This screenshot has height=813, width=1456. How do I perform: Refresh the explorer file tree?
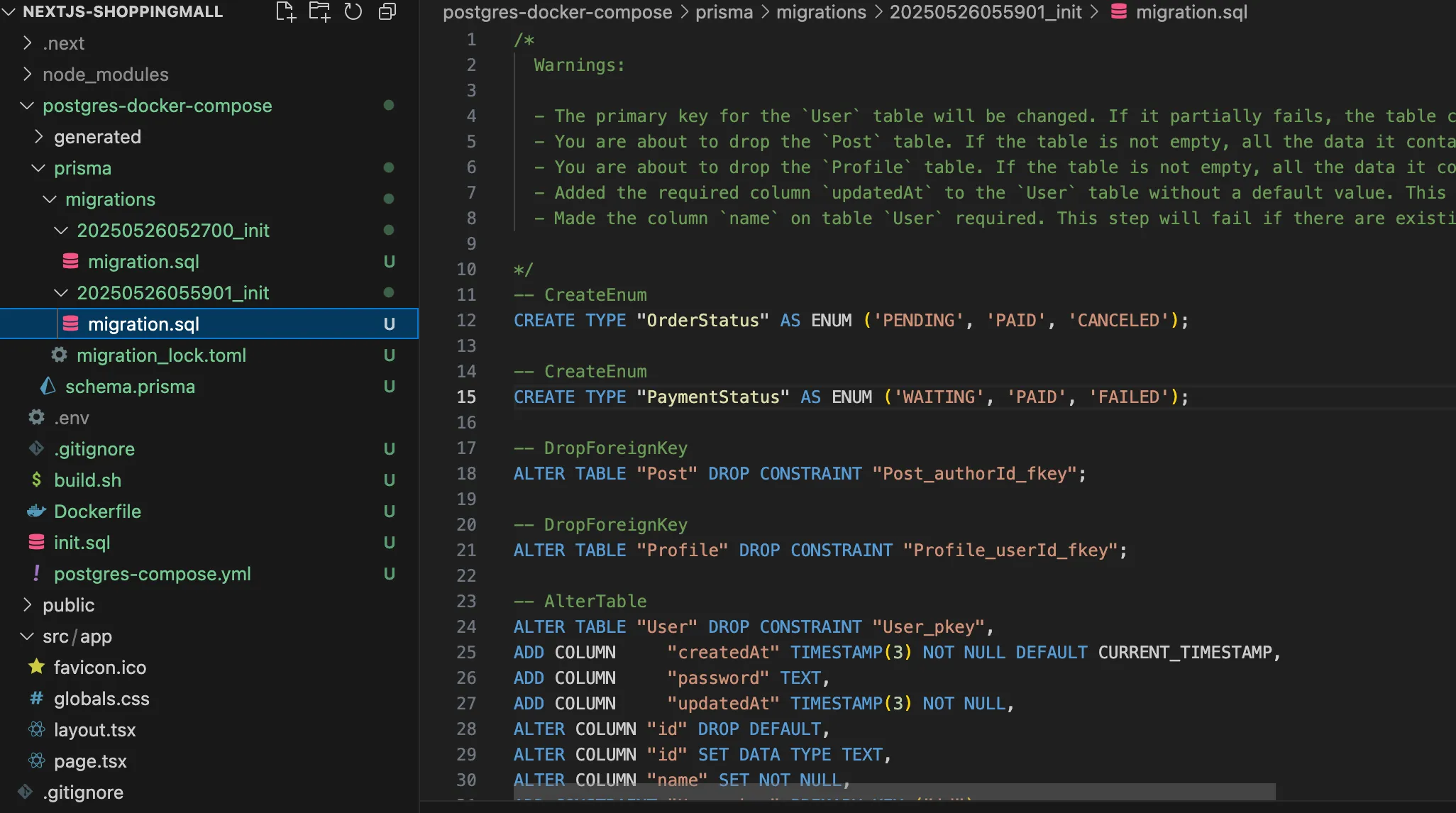pyautogui.click(x=353, y=11)
